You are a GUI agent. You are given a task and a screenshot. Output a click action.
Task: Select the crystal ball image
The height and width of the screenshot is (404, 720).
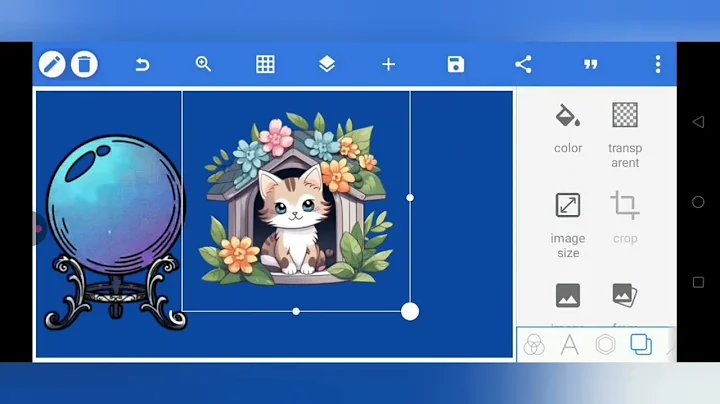coord(115,232)
